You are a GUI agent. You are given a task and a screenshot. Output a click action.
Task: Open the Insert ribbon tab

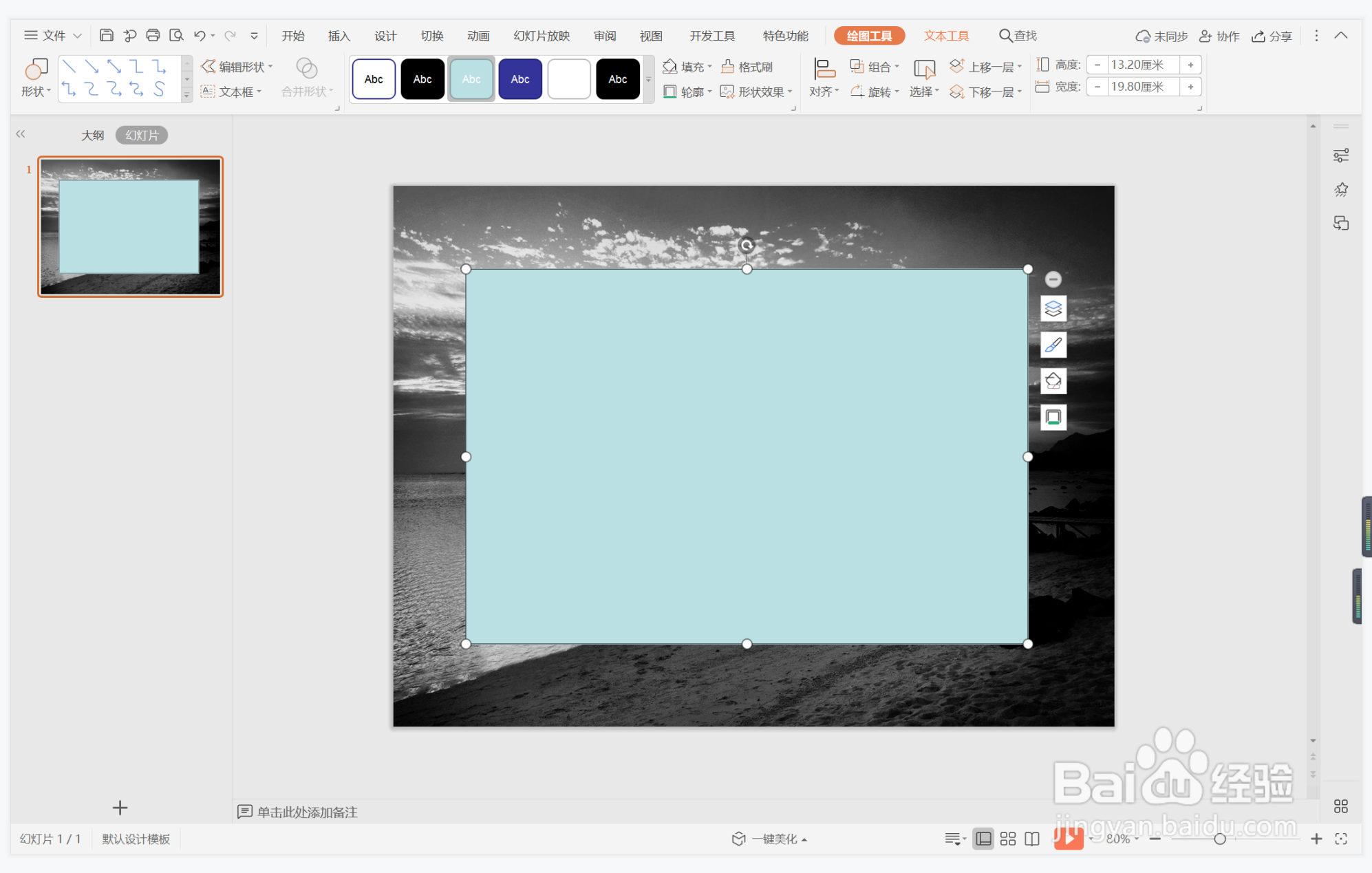point(339,36)
